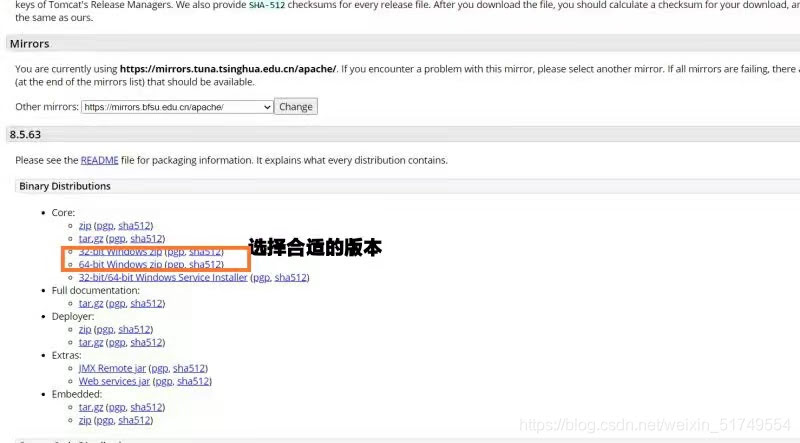The height and width of the screenshot is (443, 800).
Task: Open pgp for JMX Remote jar
Action: 160,368
